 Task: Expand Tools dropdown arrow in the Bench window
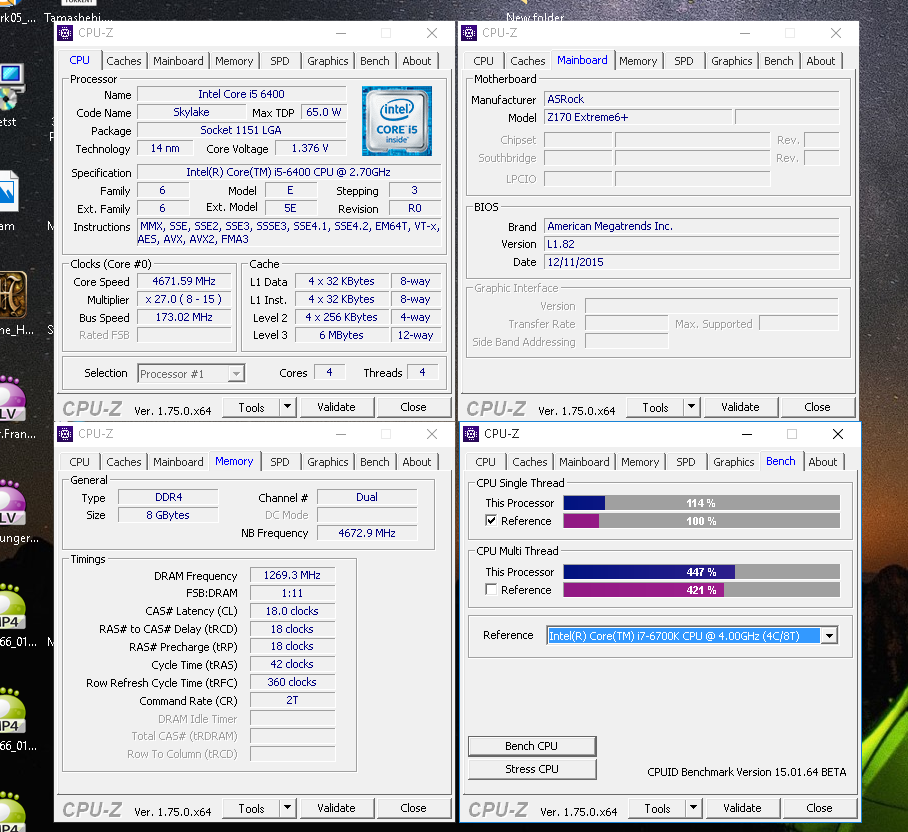coord(693,808)
